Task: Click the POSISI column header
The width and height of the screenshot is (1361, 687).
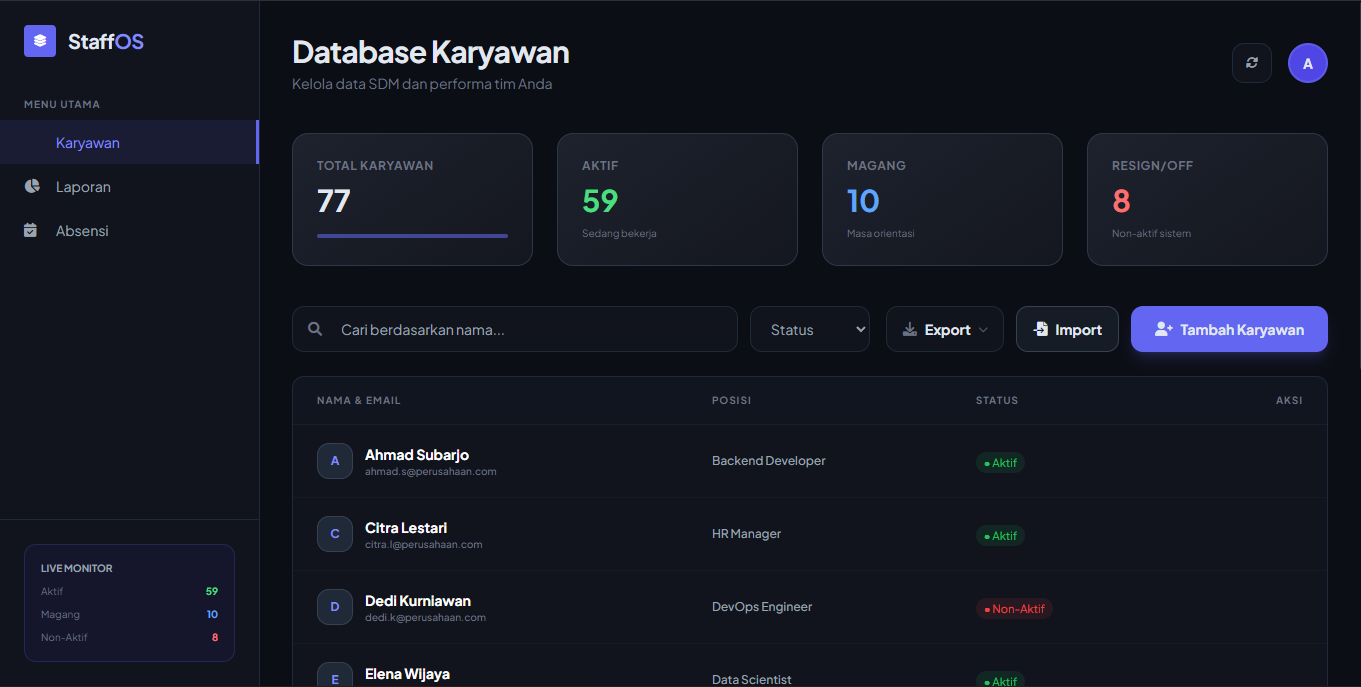Action: (731, 400)
